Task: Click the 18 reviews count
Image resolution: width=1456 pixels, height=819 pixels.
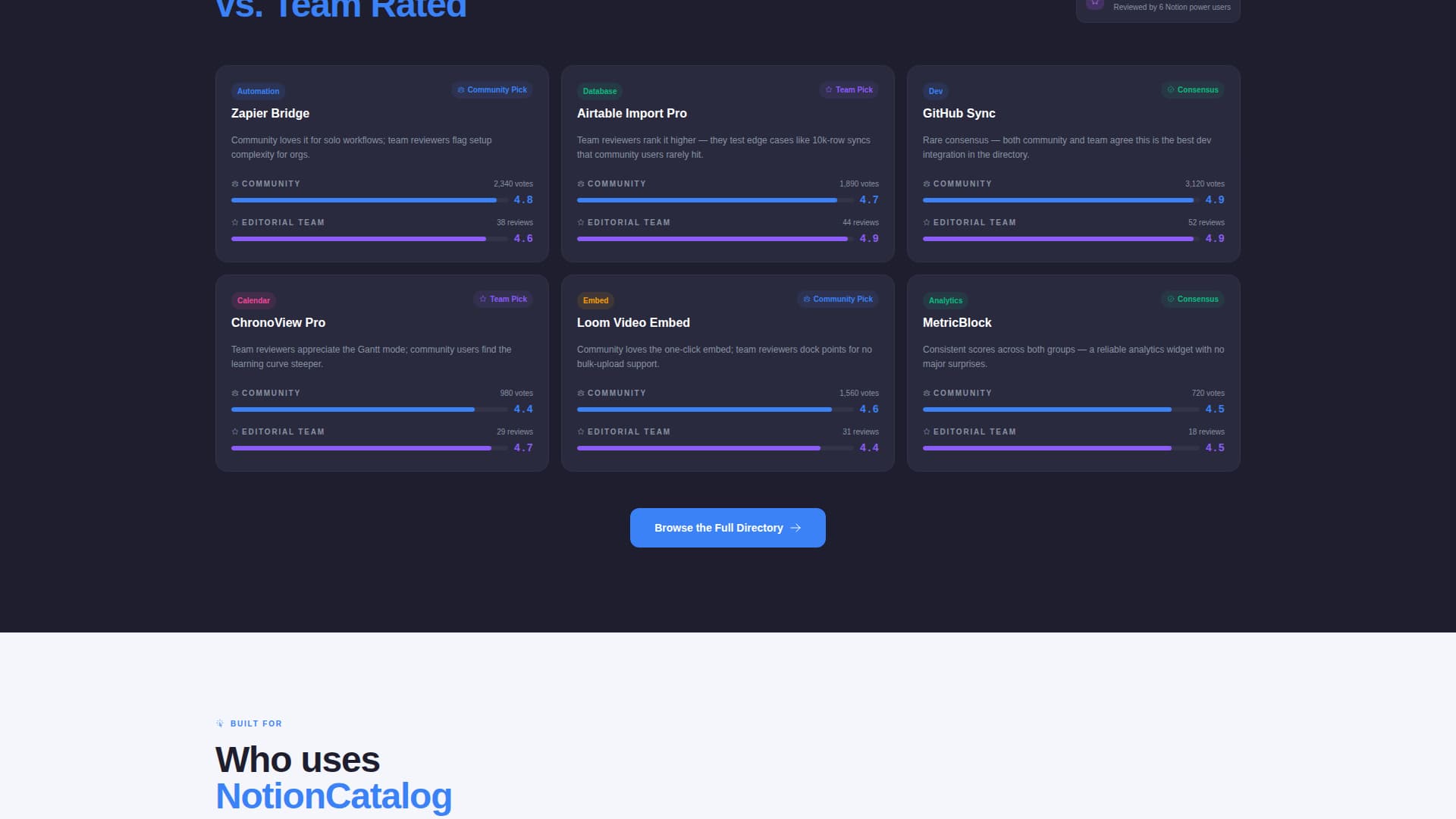Action: [1207, 431]
